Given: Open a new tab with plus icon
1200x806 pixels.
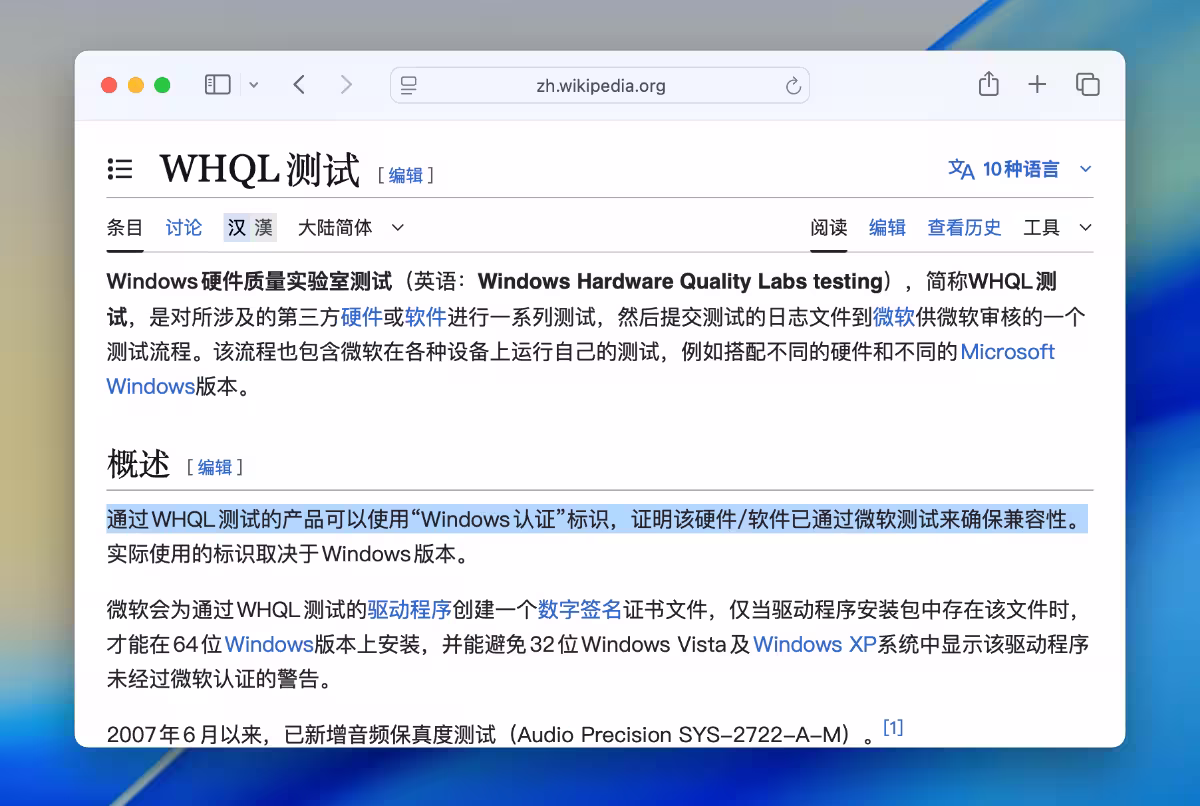Looking at the screenshot, I should click(x=1037, y=85).
